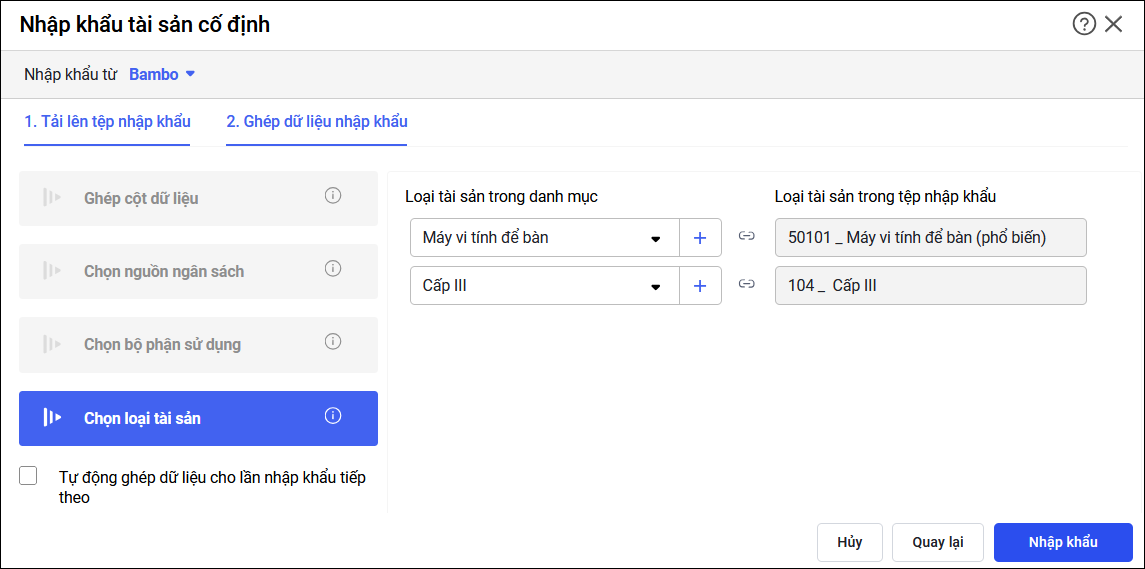Click plus button next to Máy vi tính để bàn

coord(700,238)
